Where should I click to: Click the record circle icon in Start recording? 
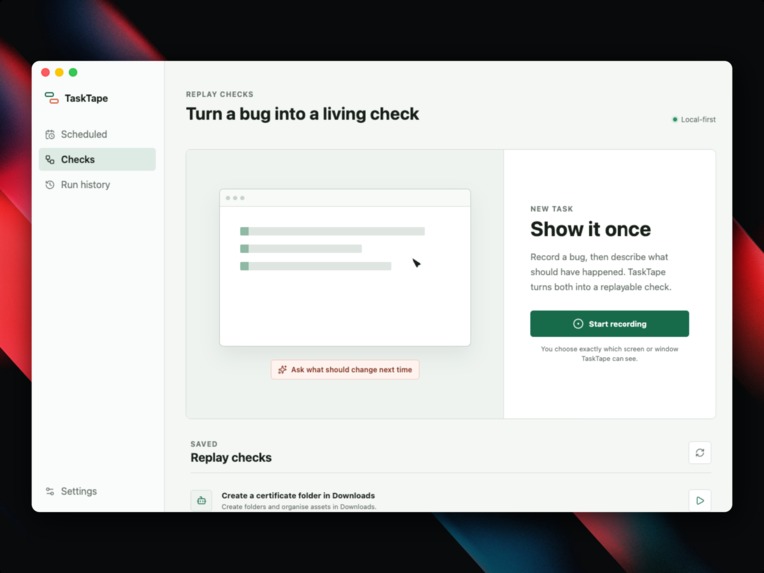[x=578, y=324]
